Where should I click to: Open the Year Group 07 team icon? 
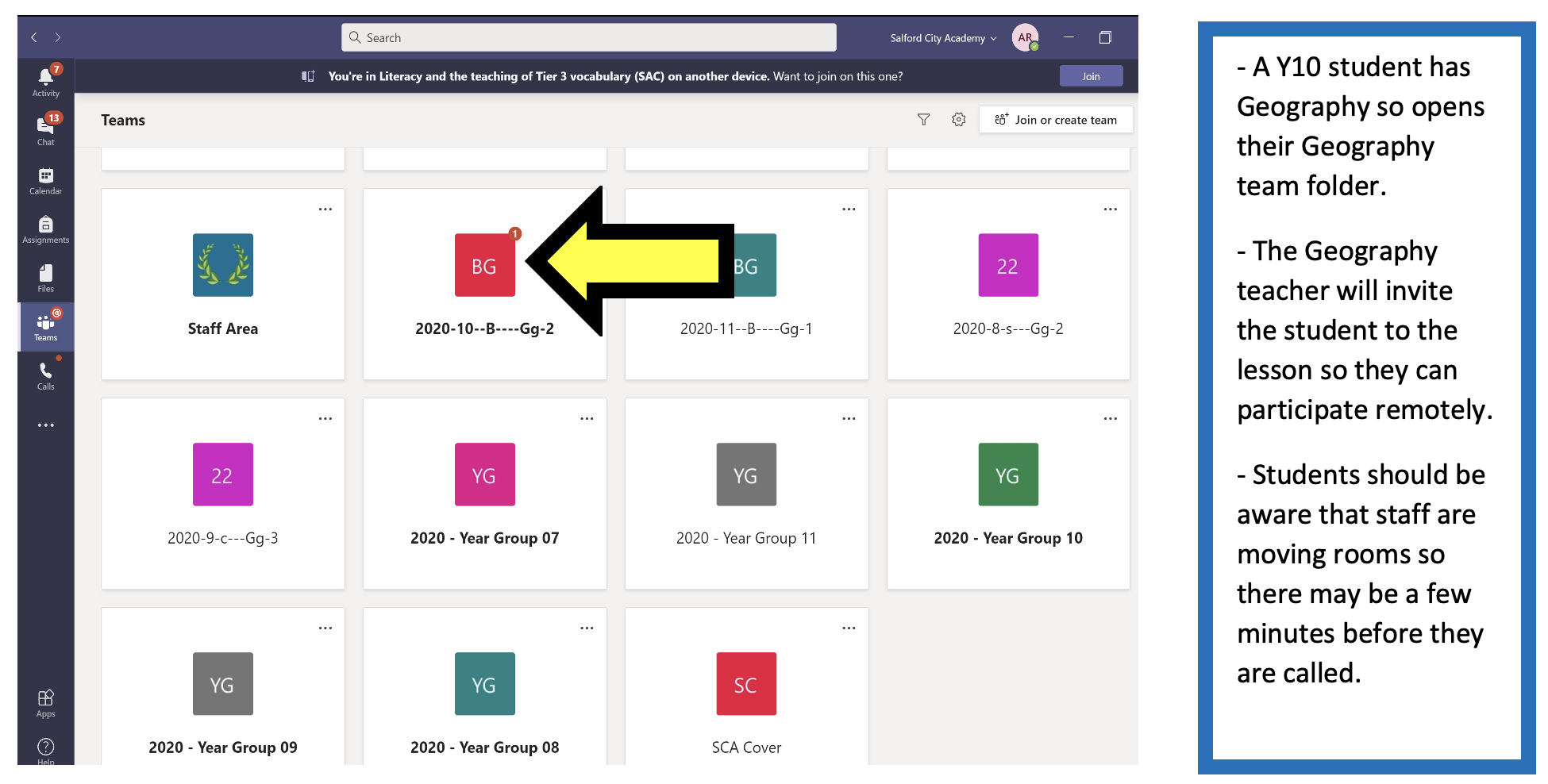click(485, 475)
